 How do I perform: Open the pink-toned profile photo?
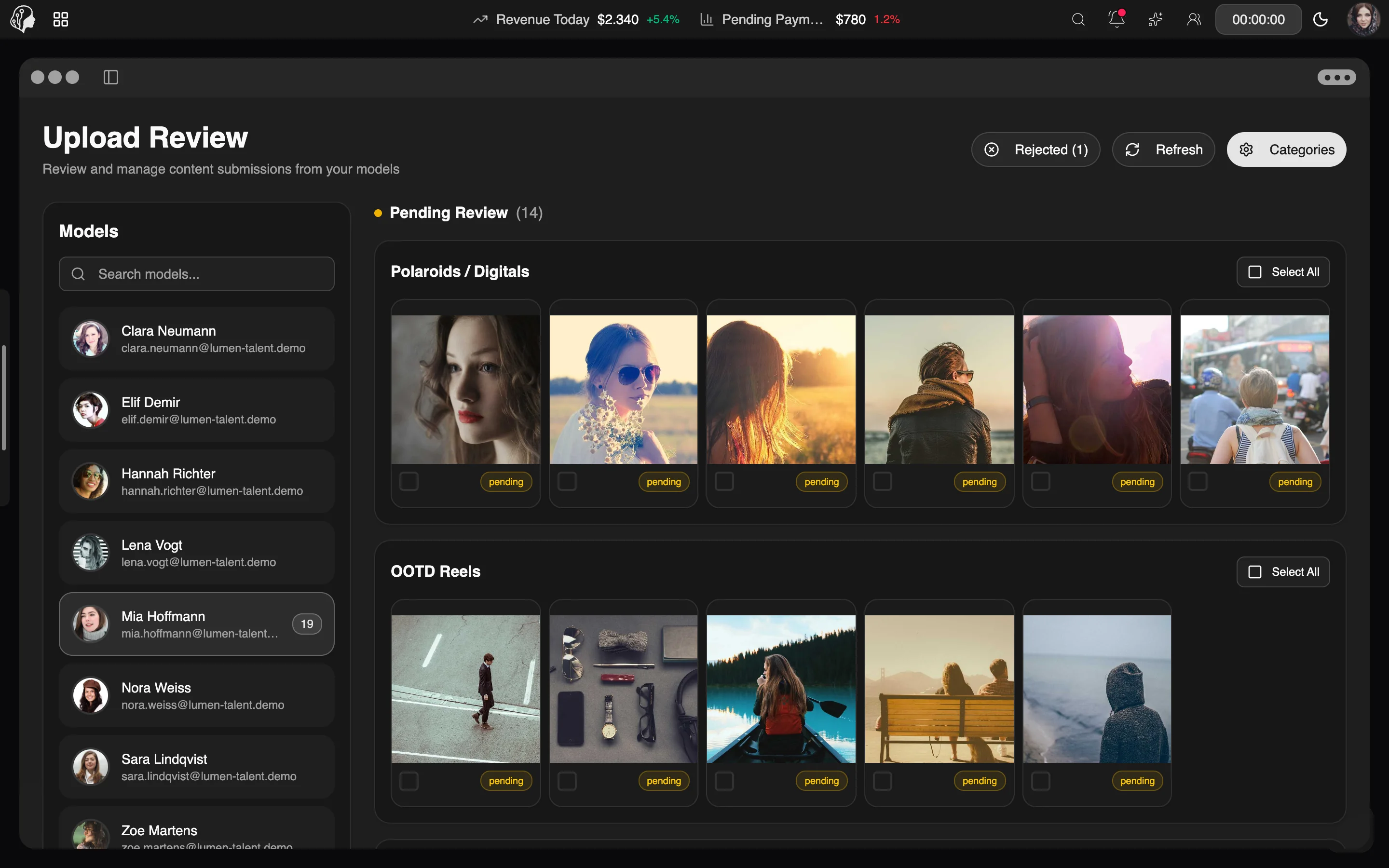1097,389
